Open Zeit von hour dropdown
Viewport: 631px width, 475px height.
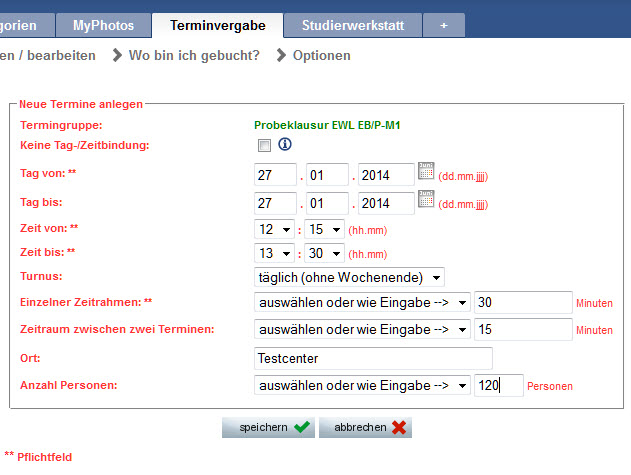click(x=274, y=229)
